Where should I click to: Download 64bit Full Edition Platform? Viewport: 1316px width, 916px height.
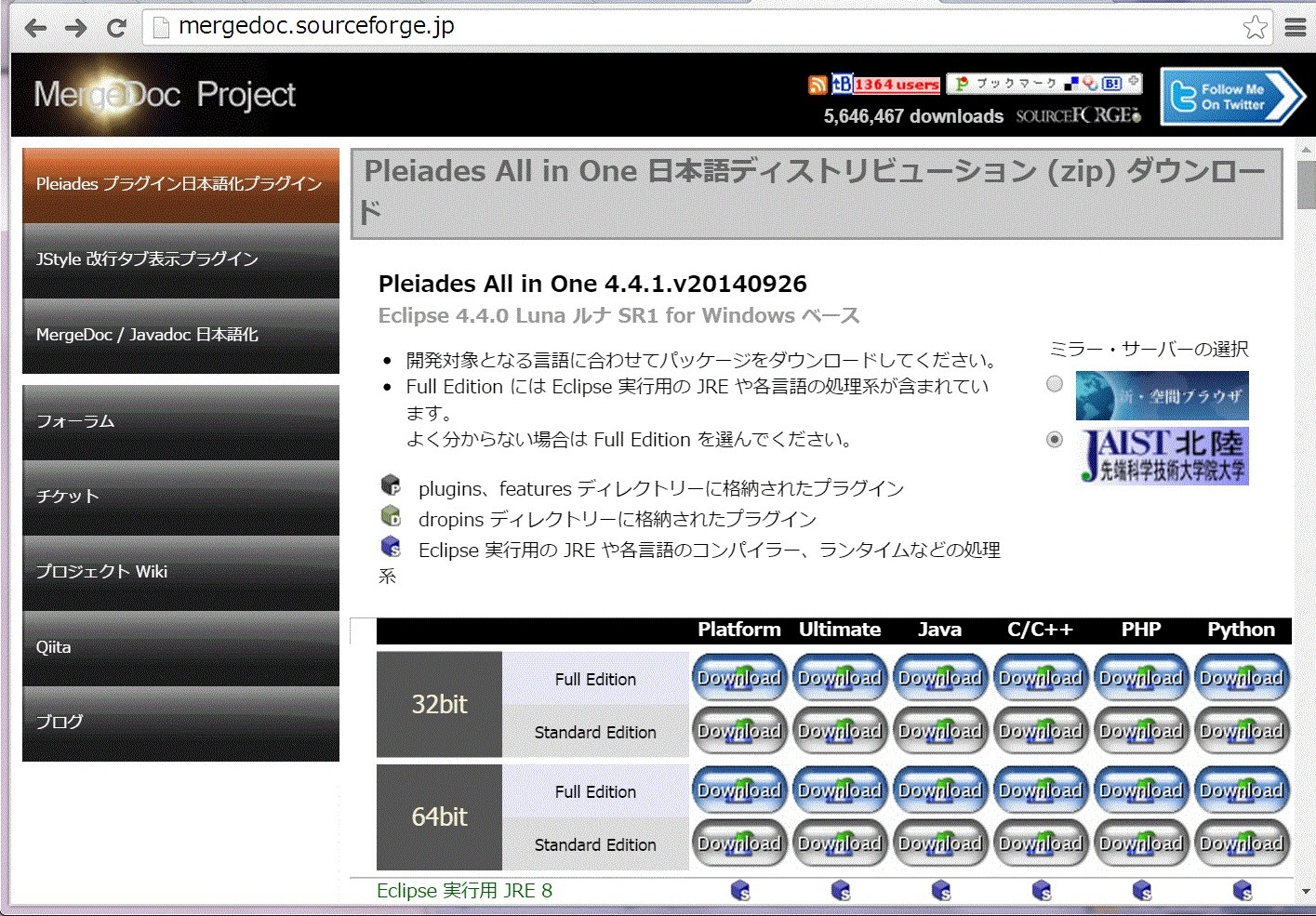pyautogui.click(x=739, y=790)
